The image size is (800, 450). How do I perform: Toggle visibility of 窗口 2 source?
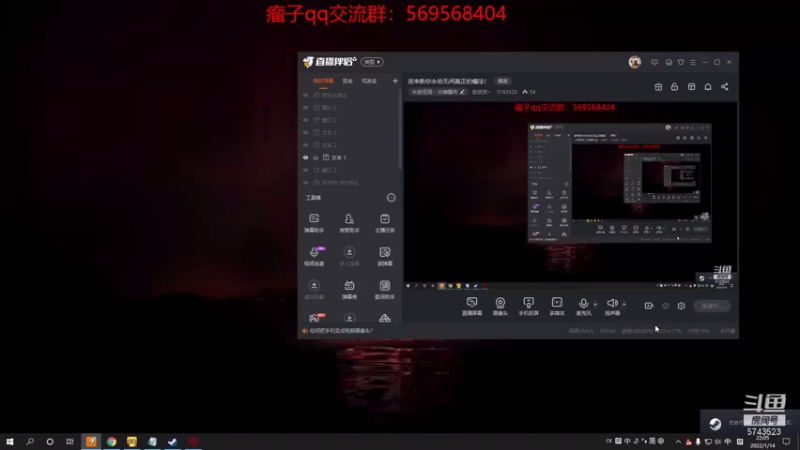[x=305, y=170]
